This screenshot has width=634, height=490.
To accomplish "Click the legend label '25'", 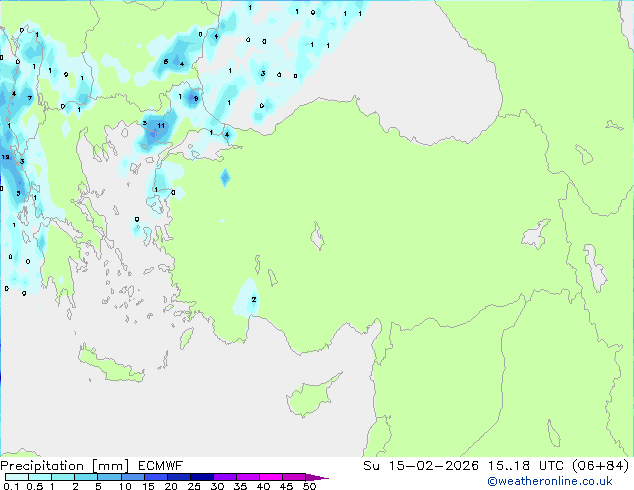I will click(x=194, y=486).
